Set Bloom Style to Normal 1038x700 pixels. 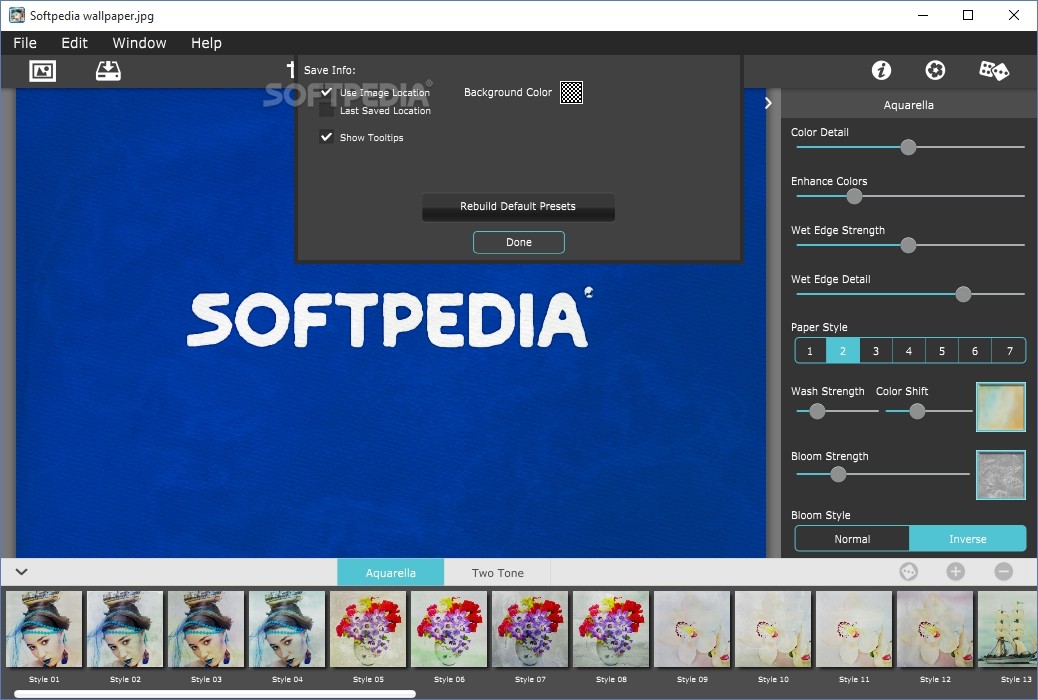[852, 539]
